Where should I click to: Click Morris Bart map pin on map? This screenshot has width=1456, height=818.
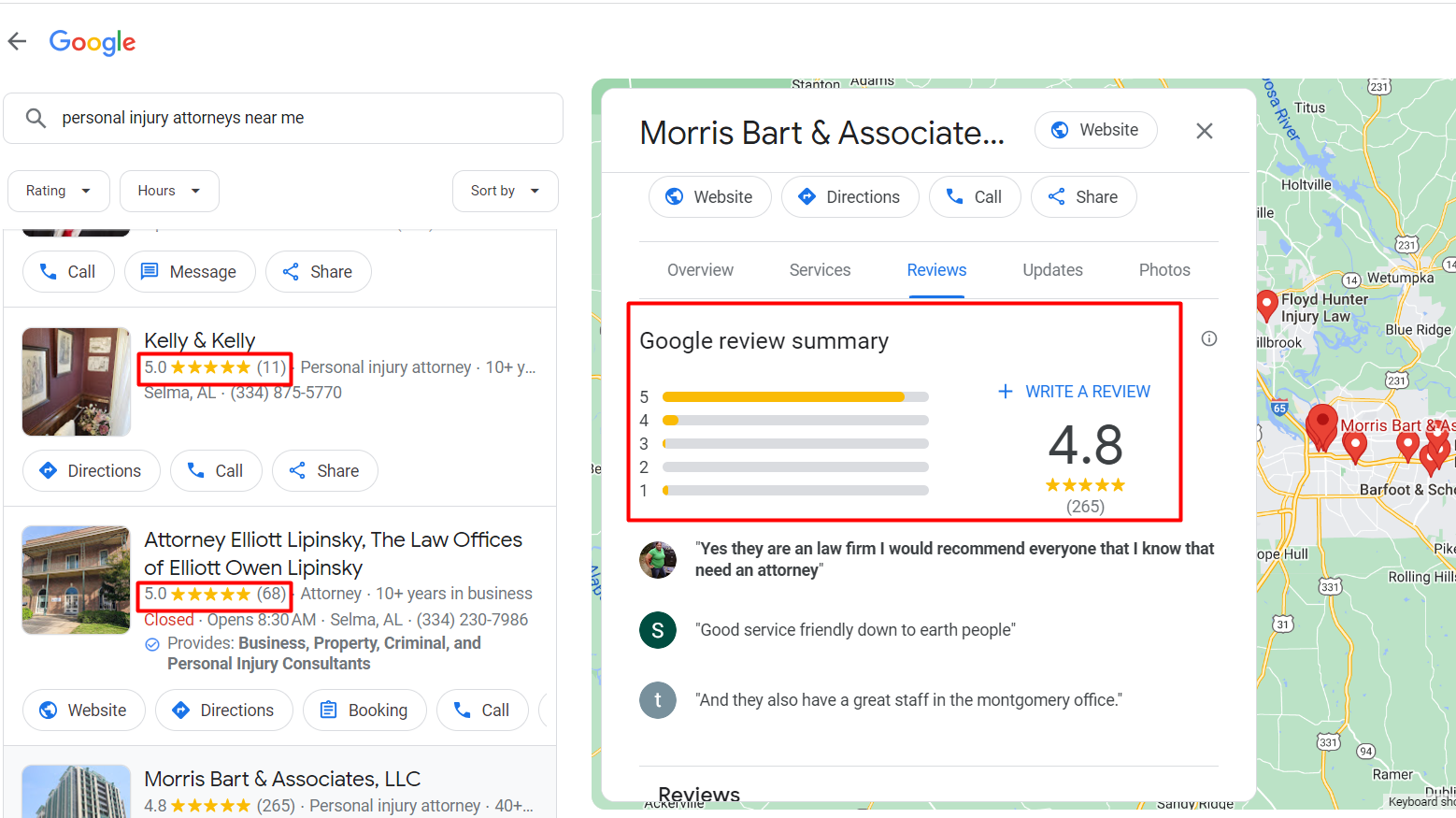tap(1321, 427)
